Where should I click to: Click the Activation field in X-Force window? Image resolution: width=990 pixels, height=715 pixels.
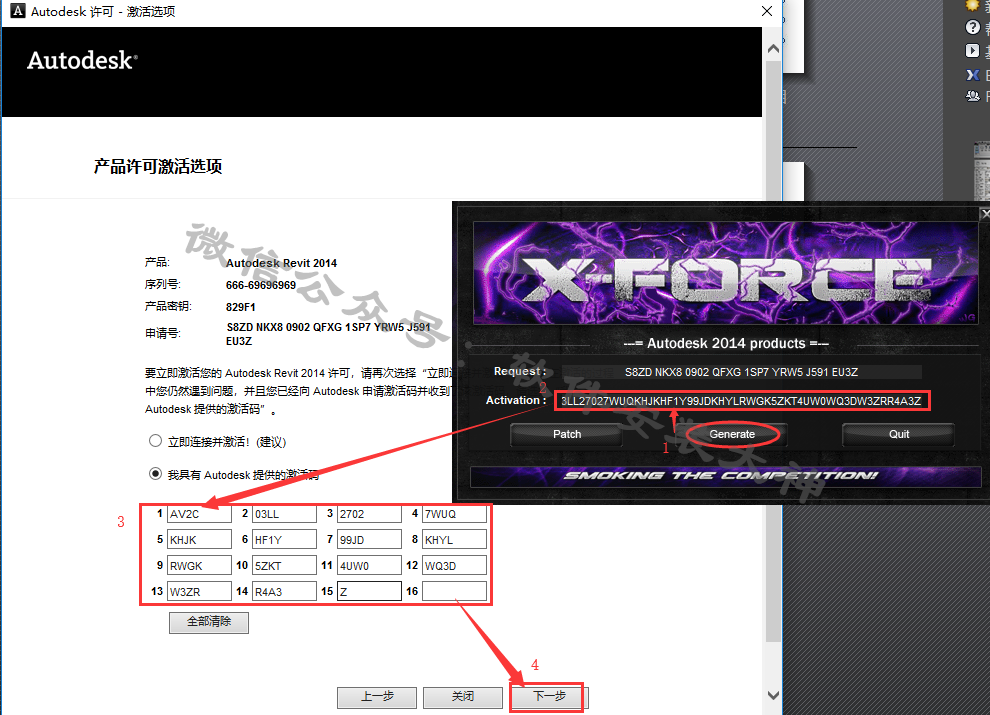(x=742, y=401)
